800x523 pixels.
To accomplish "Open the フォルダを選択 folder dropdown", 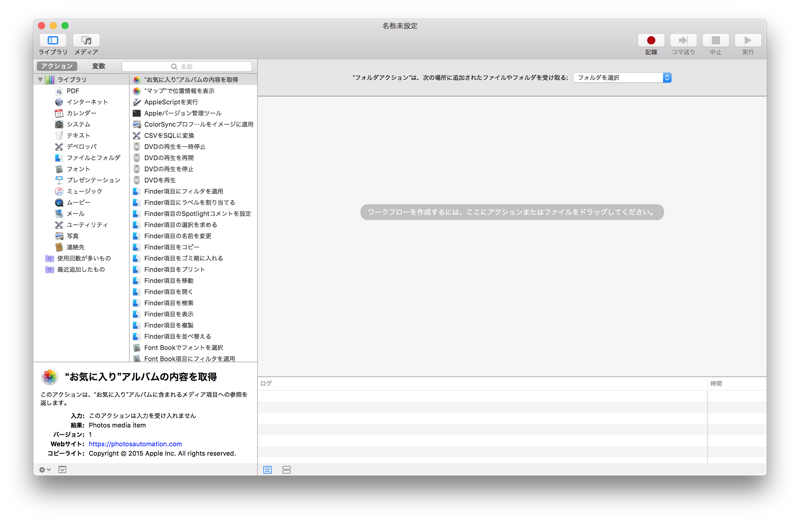I will [x=622, y=78].
